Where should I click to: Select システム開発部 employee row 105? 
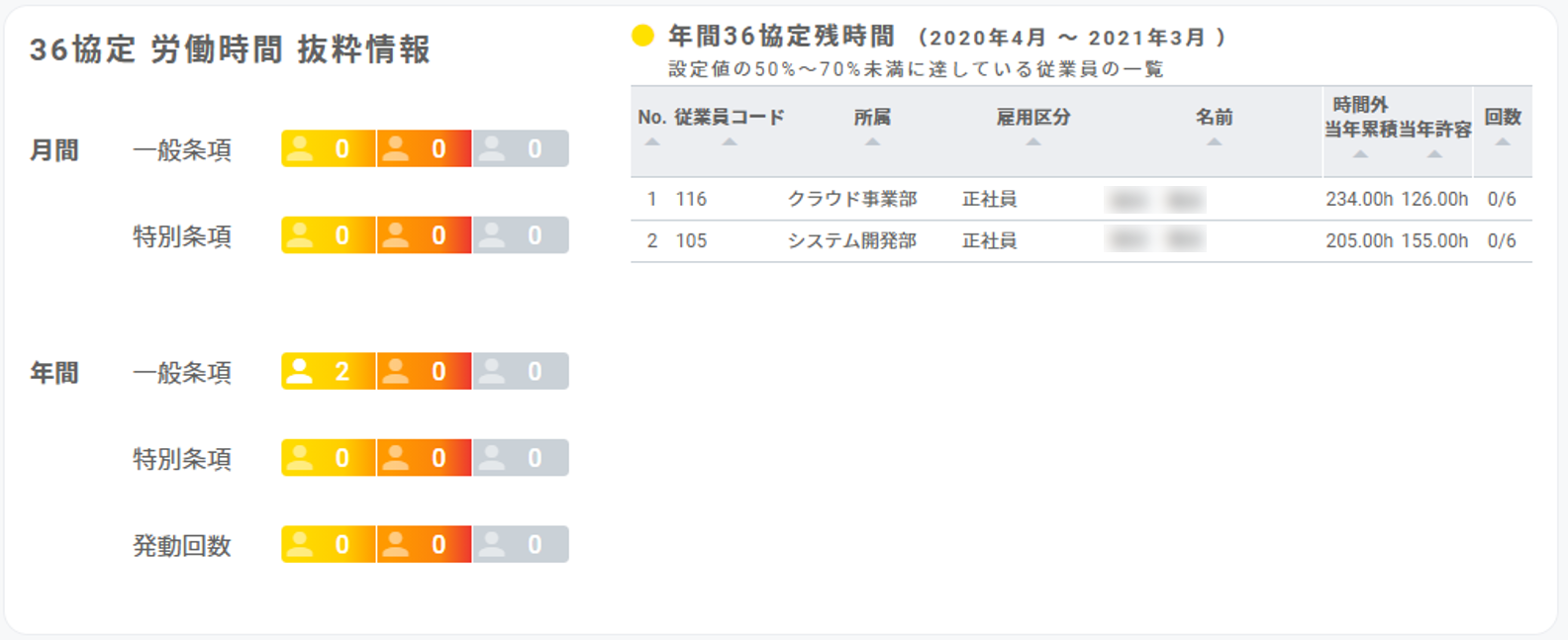[x=1081, y=240]
